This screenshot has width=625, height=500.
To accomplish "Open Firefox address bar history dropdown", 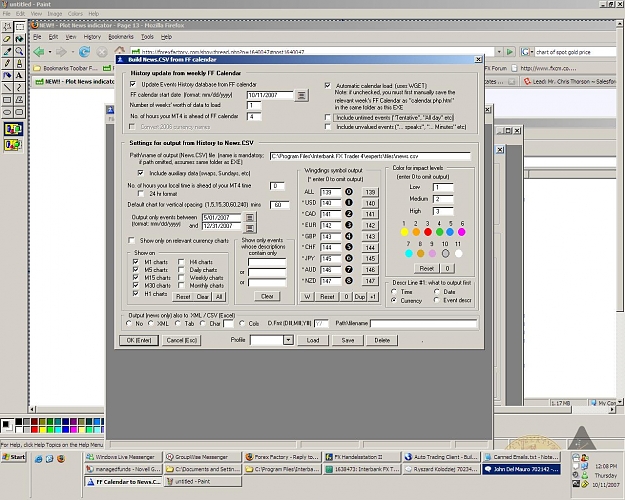I will [499, 52].
